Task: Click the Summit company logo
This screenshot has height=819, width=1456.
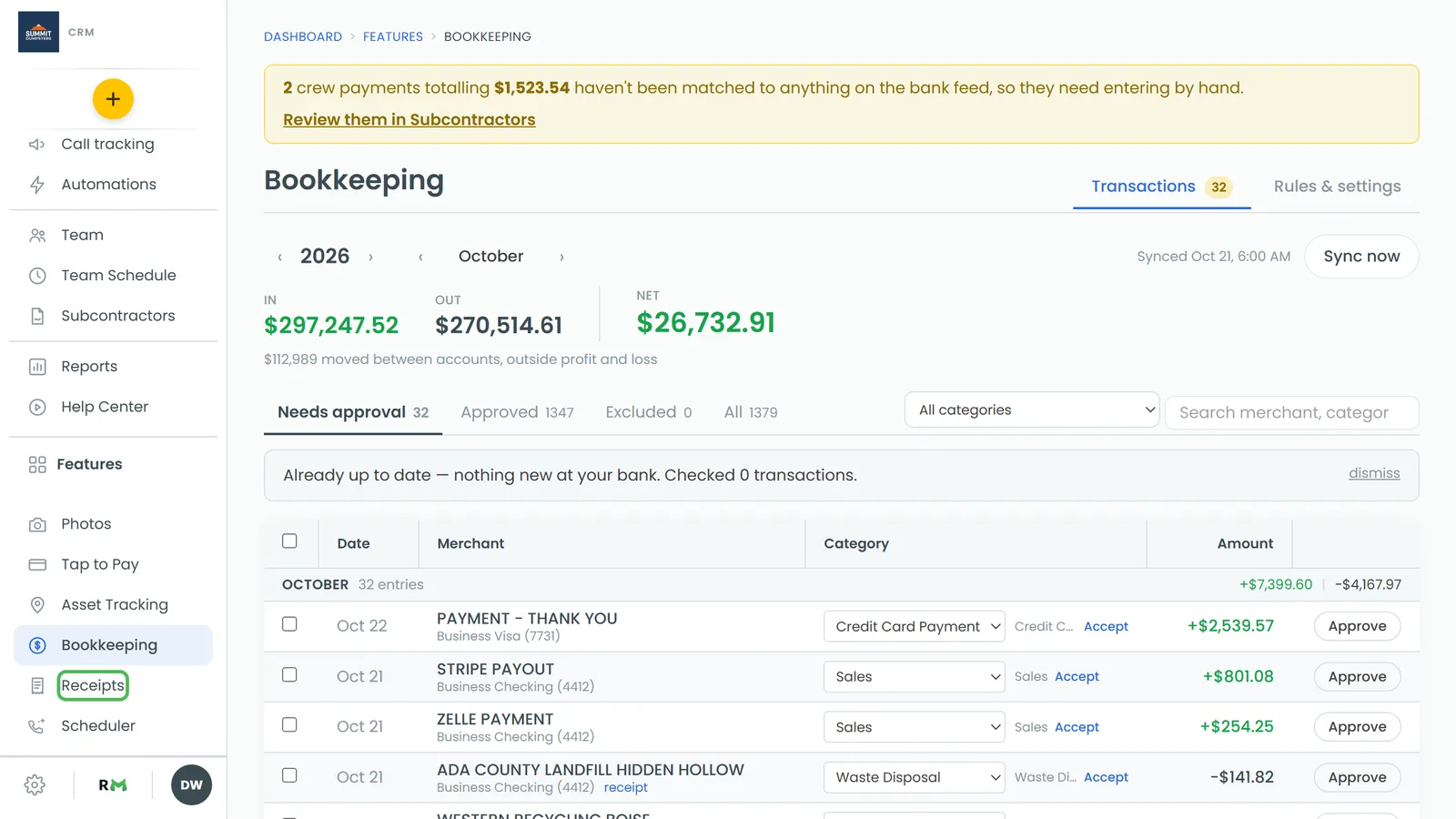Action: pyautogui.click(x=38, y=32)
